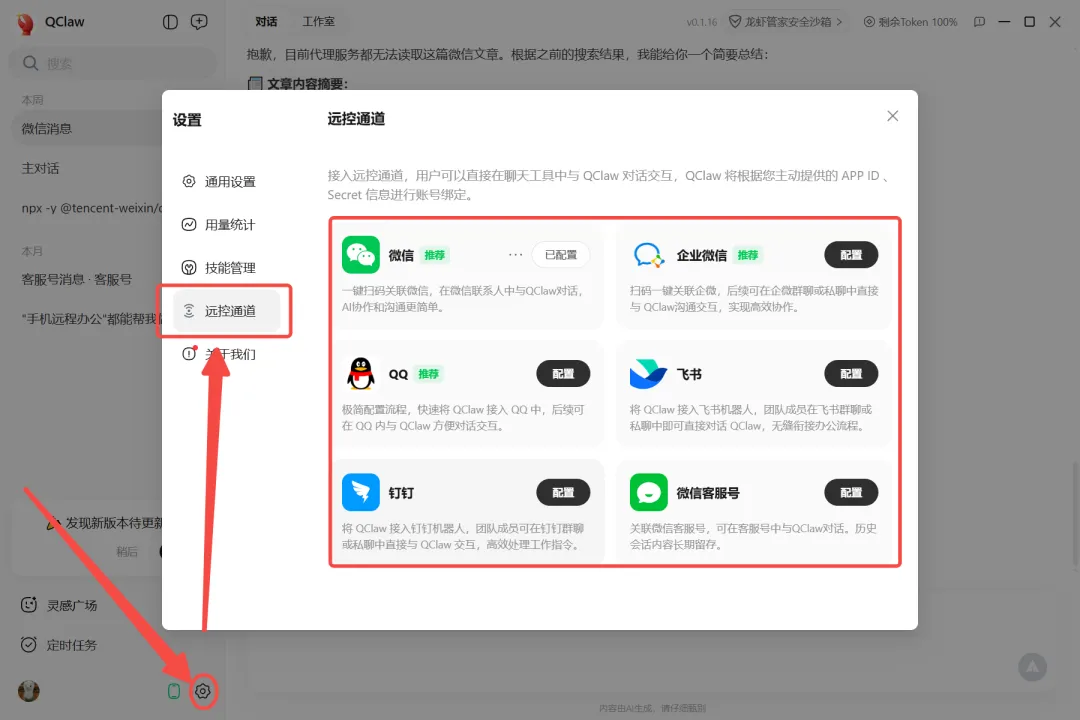1080x720 pixels.
Task: Click the 剩余Token 100% indicator
Action: (x=911, y=22)
